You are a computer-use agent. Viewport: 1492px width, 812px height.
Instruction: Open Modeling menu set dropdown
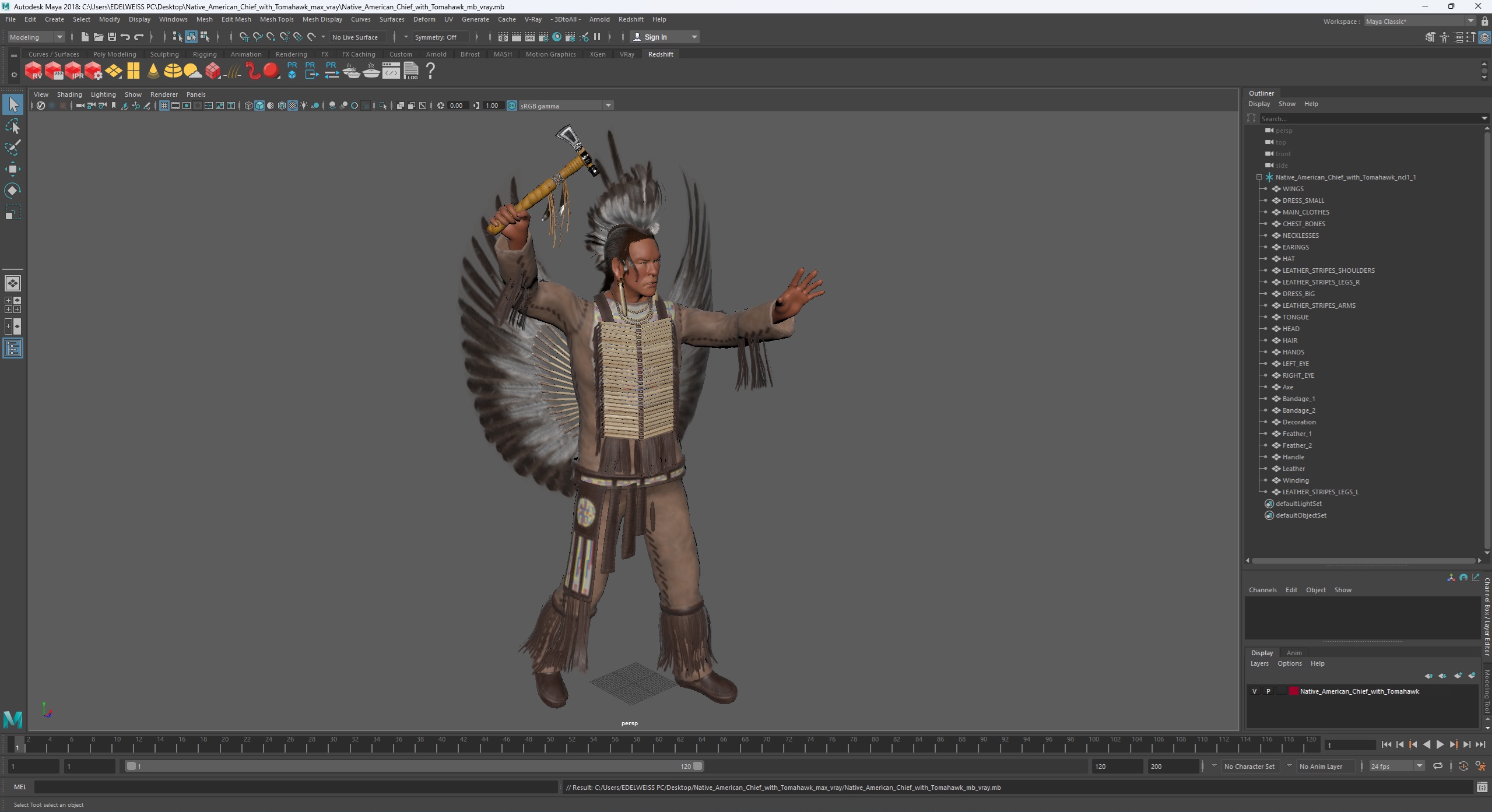36,37
